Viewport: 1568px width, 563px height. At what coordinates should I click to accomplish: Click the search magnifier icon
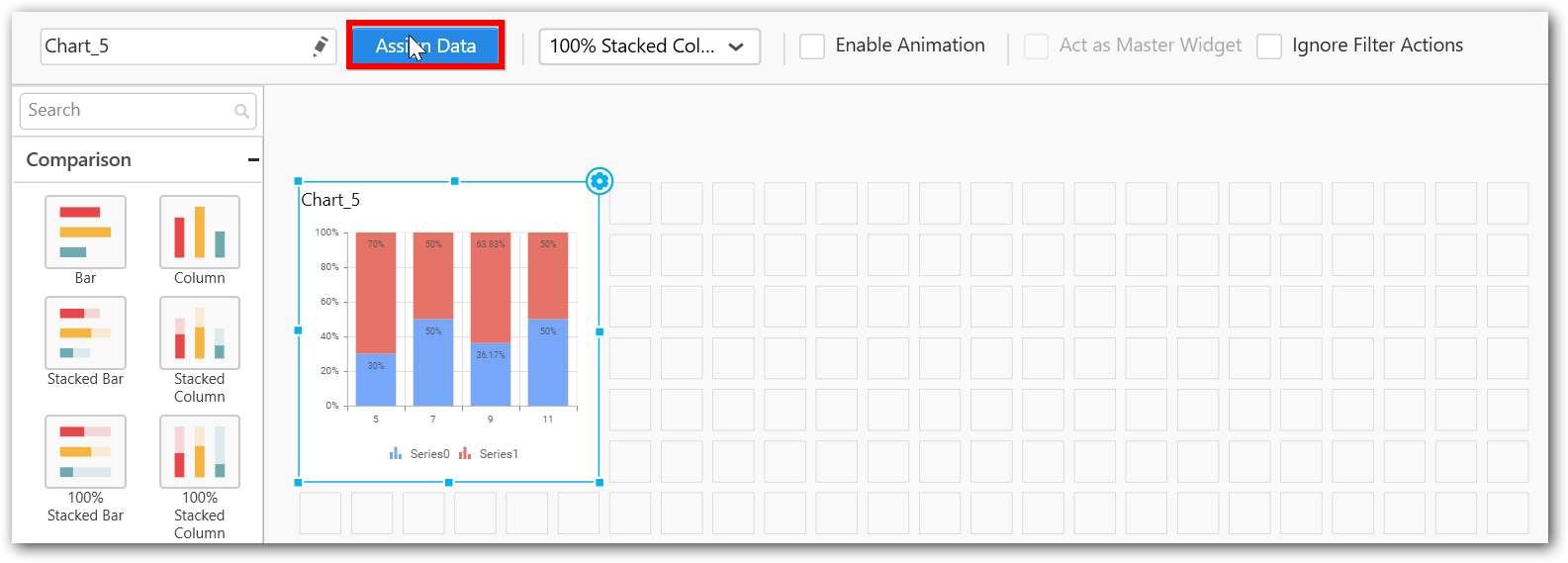[241, 111]
